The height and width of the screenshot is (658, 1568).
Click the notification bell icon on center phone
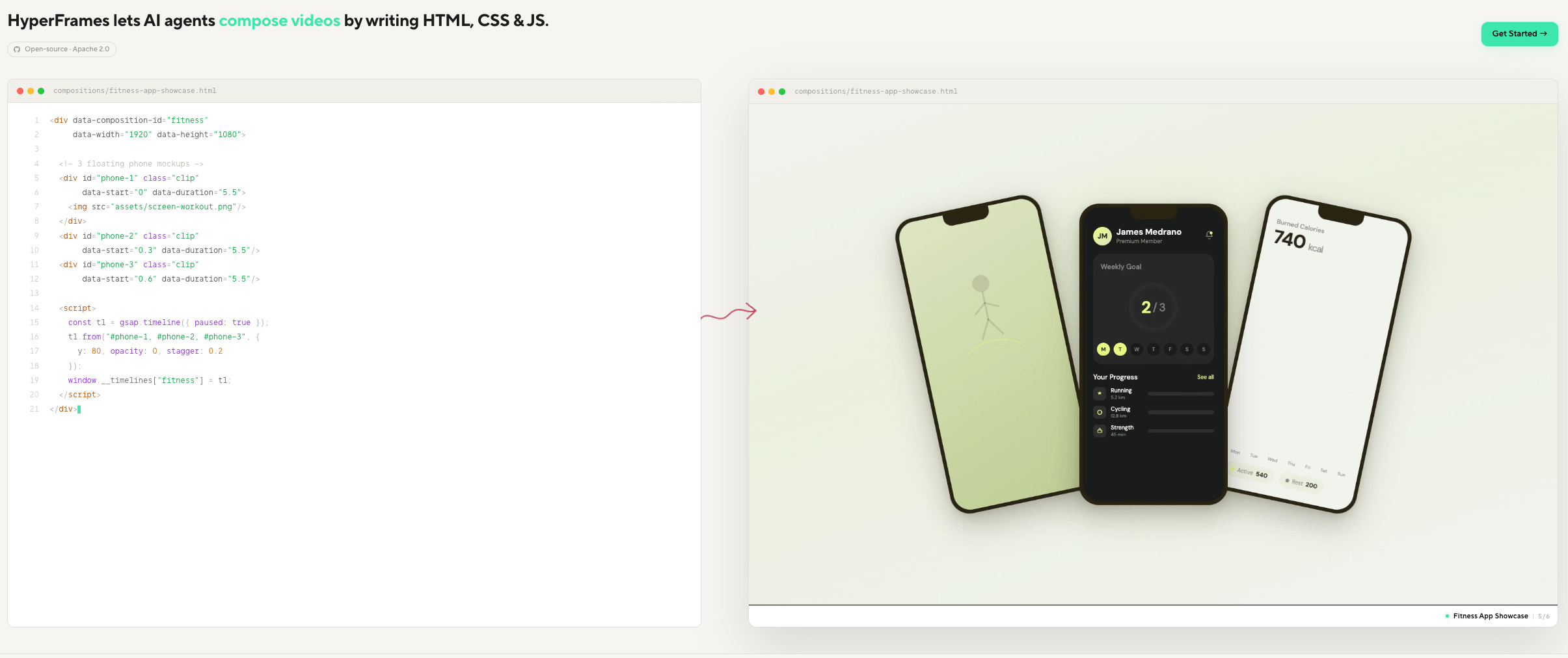pos(1210,235)
